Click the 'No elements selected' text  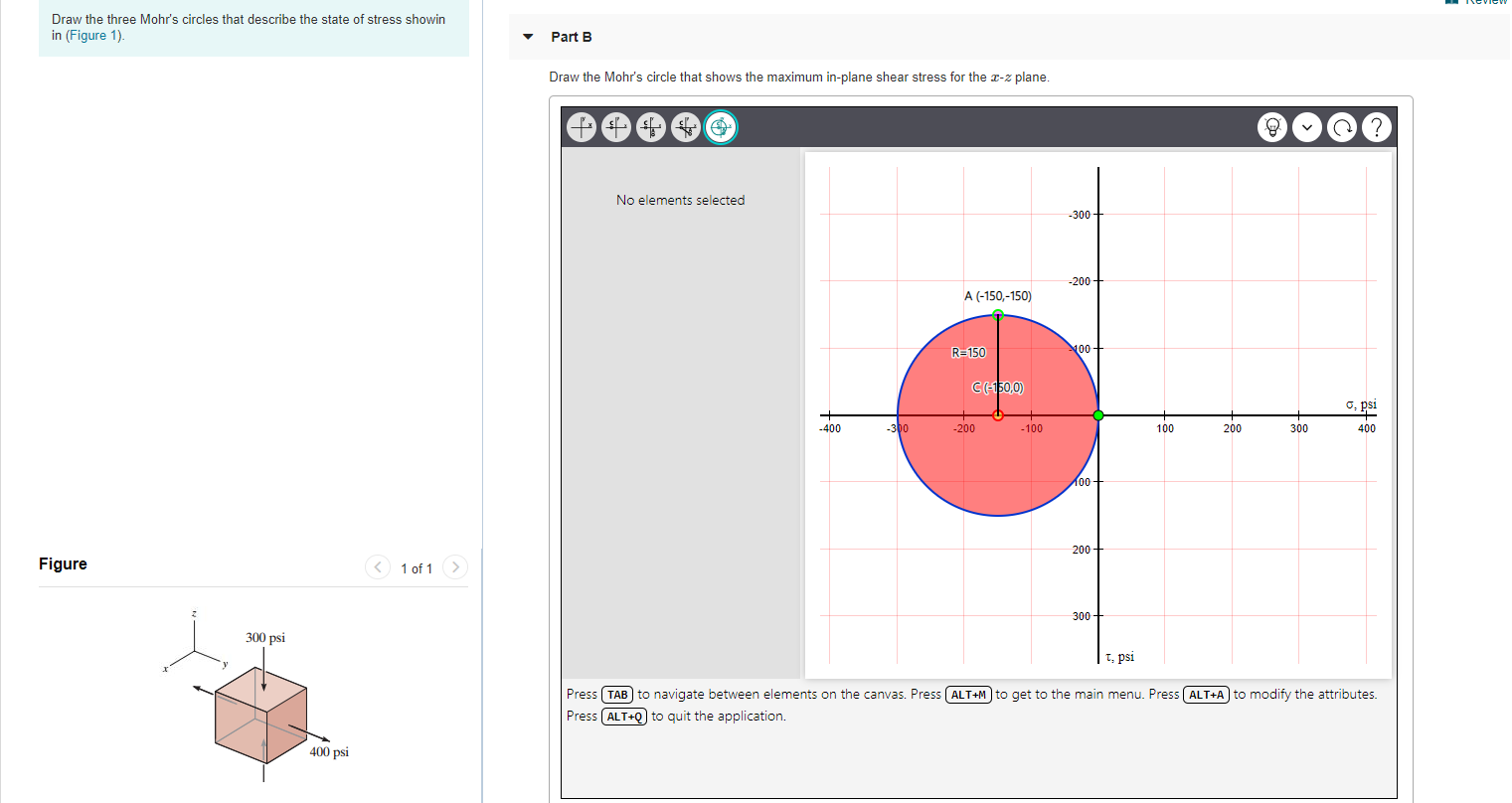tap(680, 200)
